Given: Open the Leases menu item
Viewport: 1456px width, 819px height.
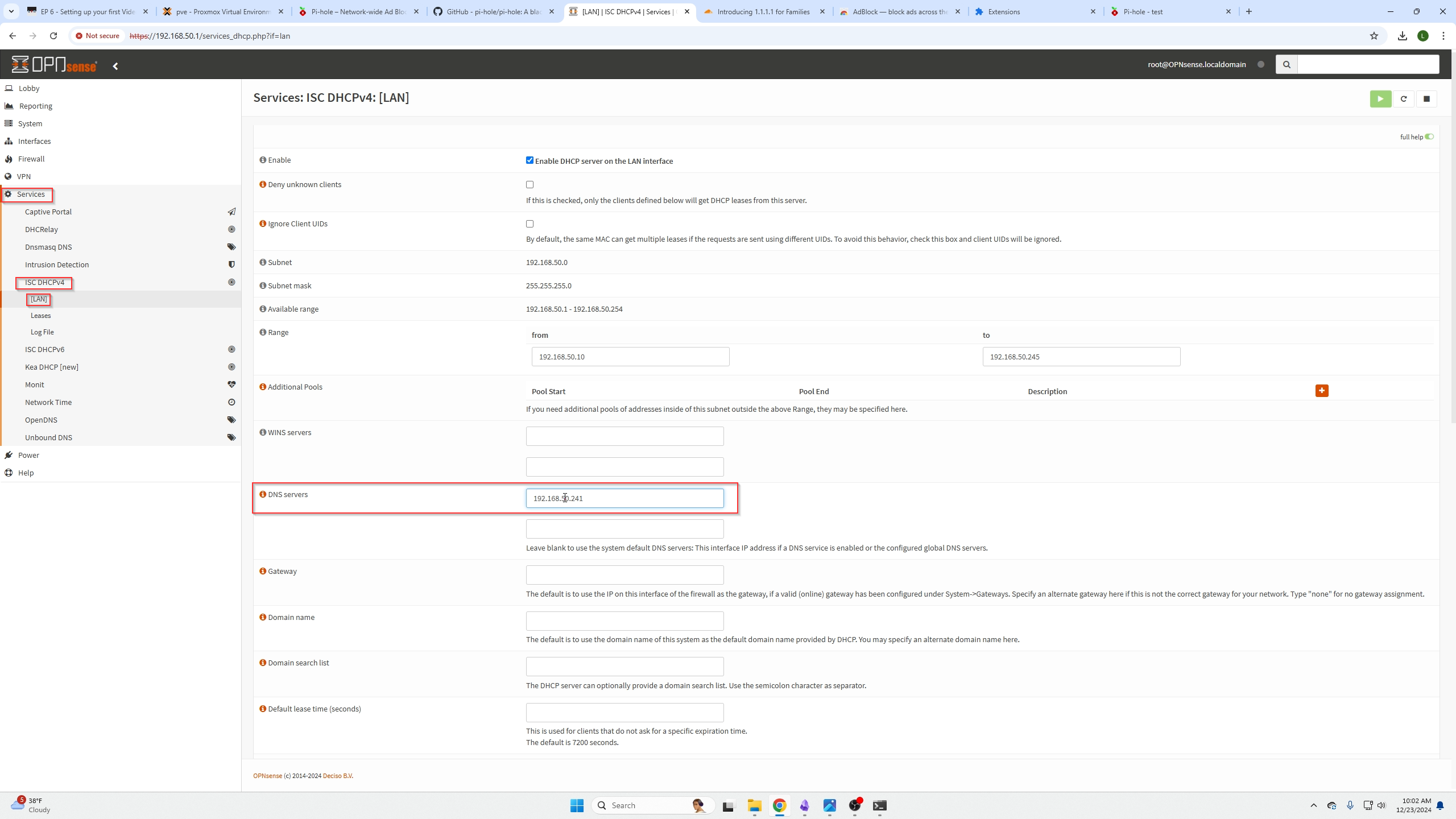Looking at the screenshot, I should click(41, 316).
